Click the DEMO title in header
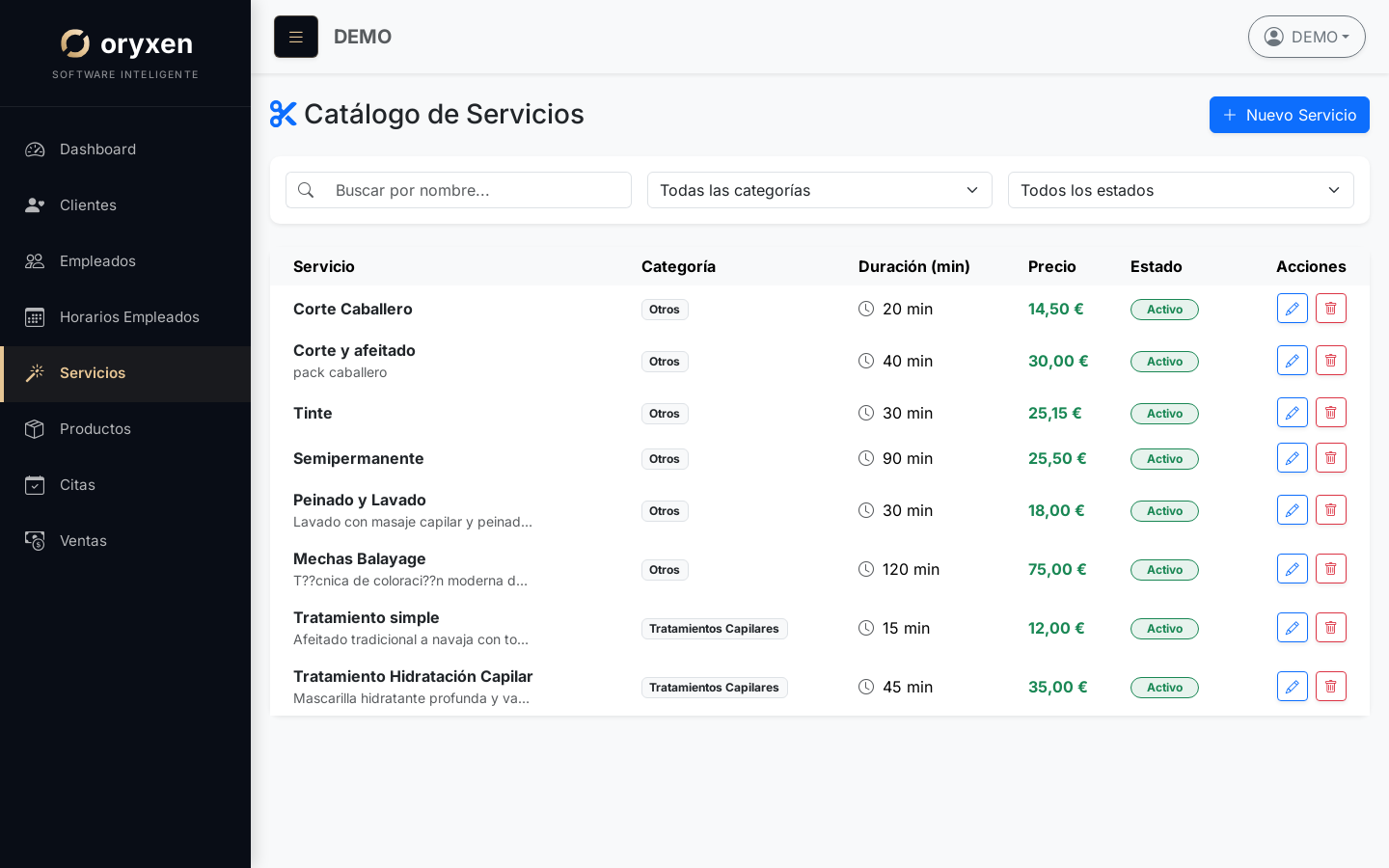 click(x=363, y=37)
